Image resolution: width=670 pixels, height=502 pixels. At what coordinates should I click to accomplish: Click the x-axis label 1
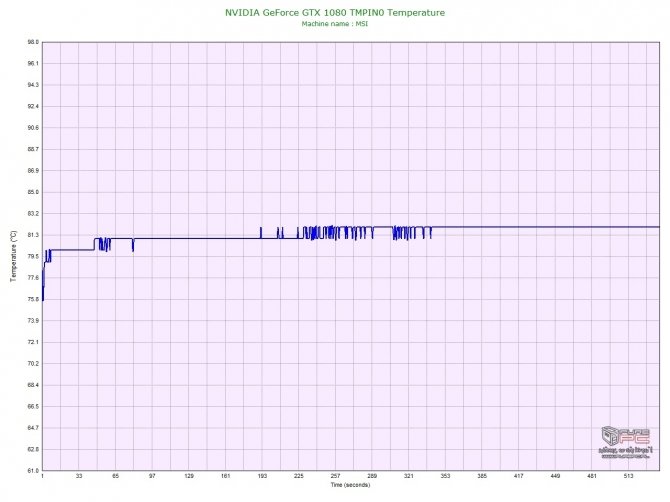point(42,476)
